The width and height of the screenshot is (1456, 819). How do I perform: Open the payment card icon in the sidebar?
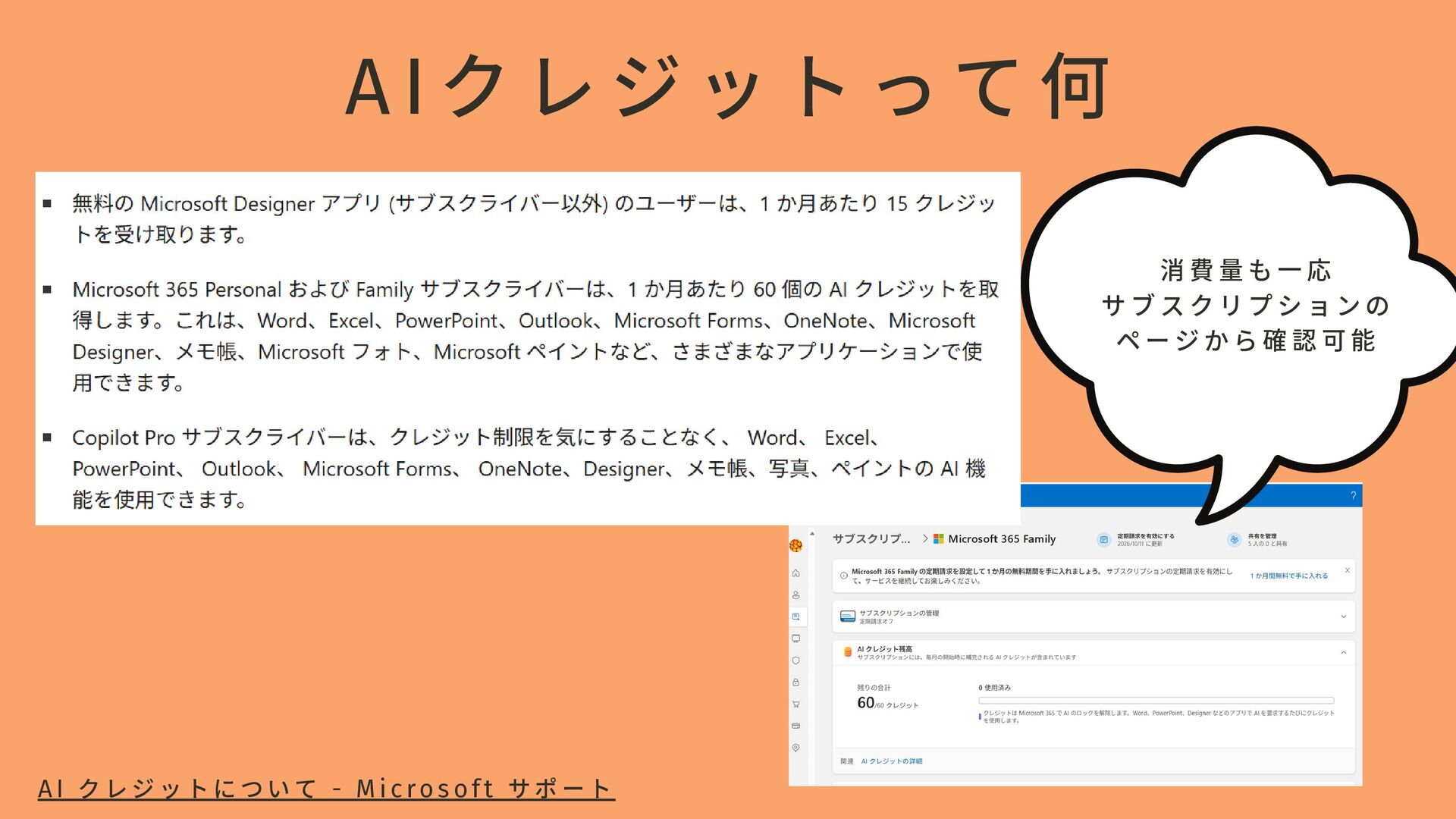(795, 726)
